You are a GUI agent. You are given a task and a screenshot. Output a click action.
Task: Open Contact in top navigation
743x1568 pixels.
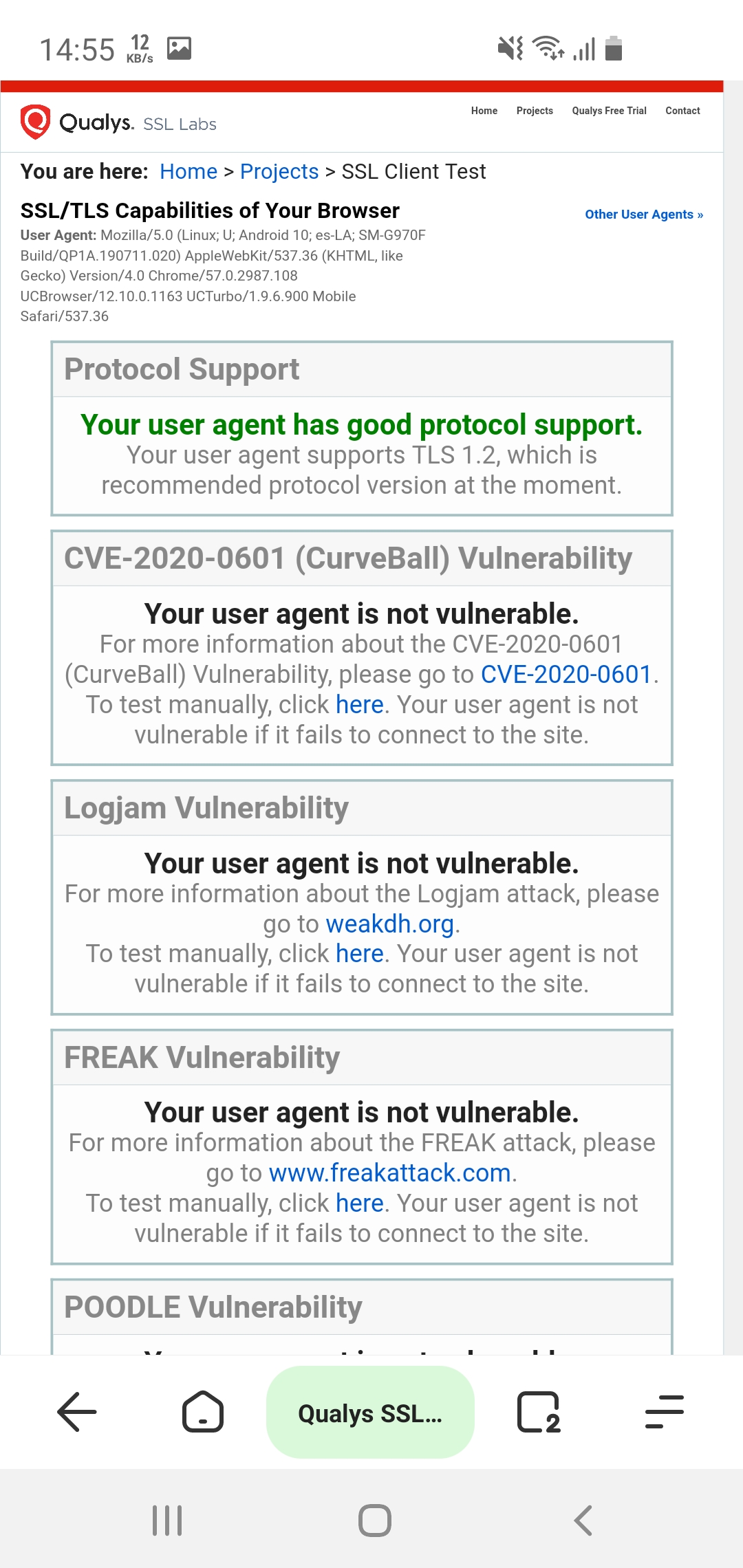[x=682, y=111]
